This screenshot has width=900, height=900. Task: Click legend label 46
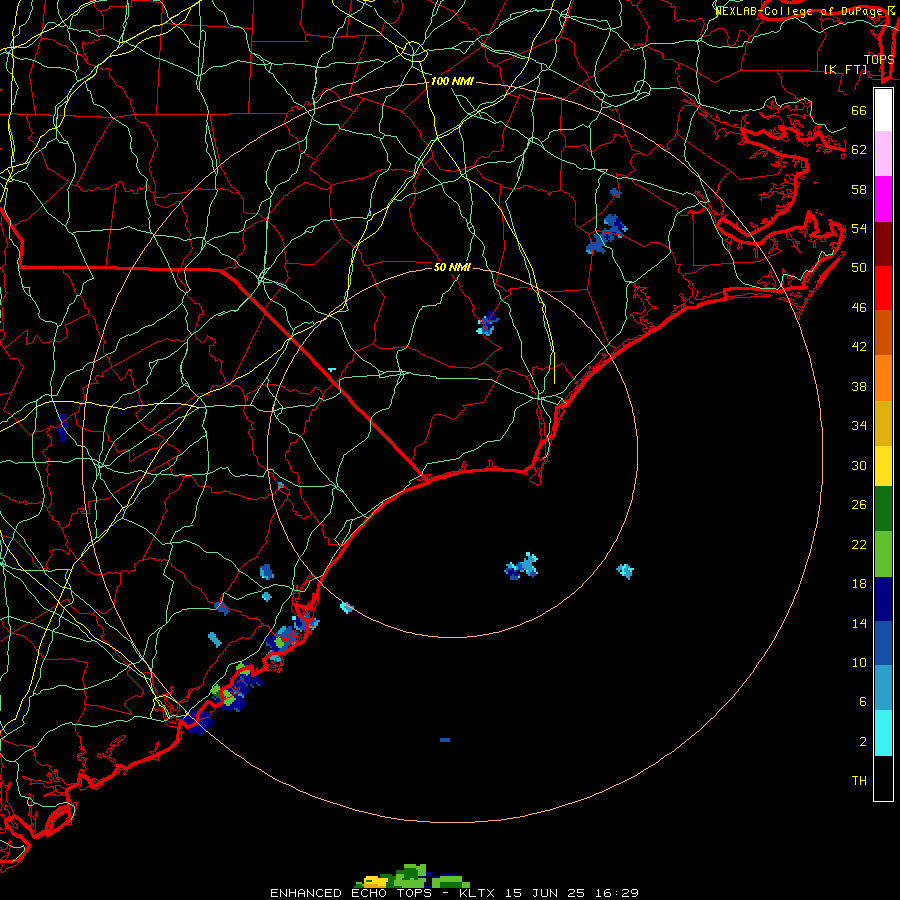(859, 308)
